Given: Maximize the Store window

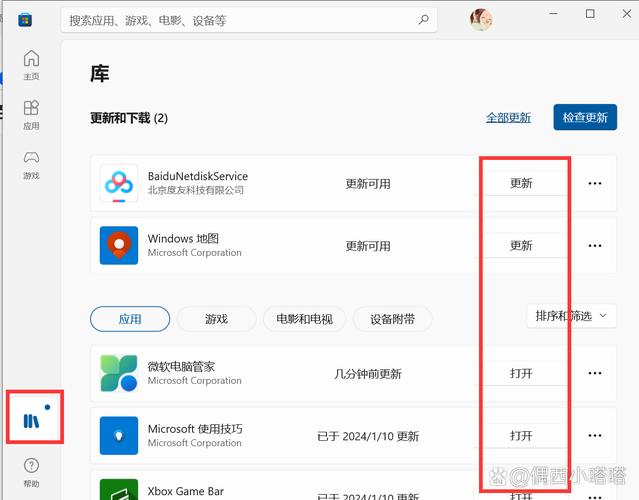Looking at the screenshot, I should [x=590, y=14].
